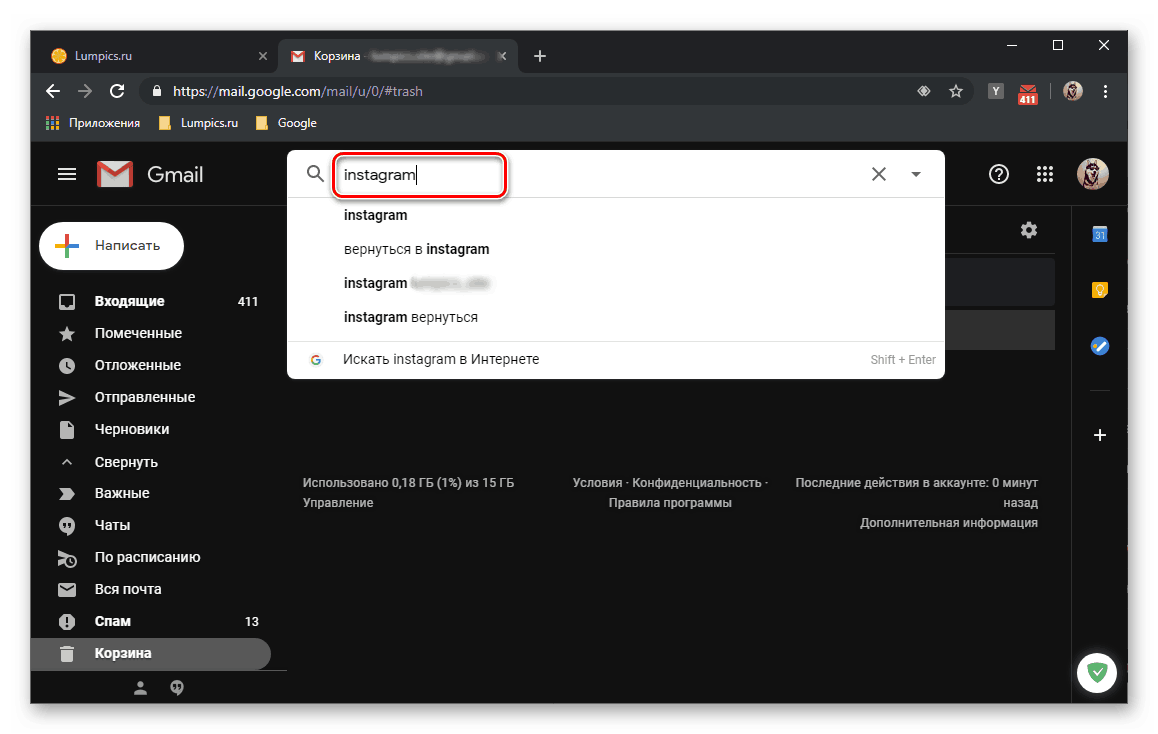
Task: Click site security lock icon
Action: tap(156, 91)
